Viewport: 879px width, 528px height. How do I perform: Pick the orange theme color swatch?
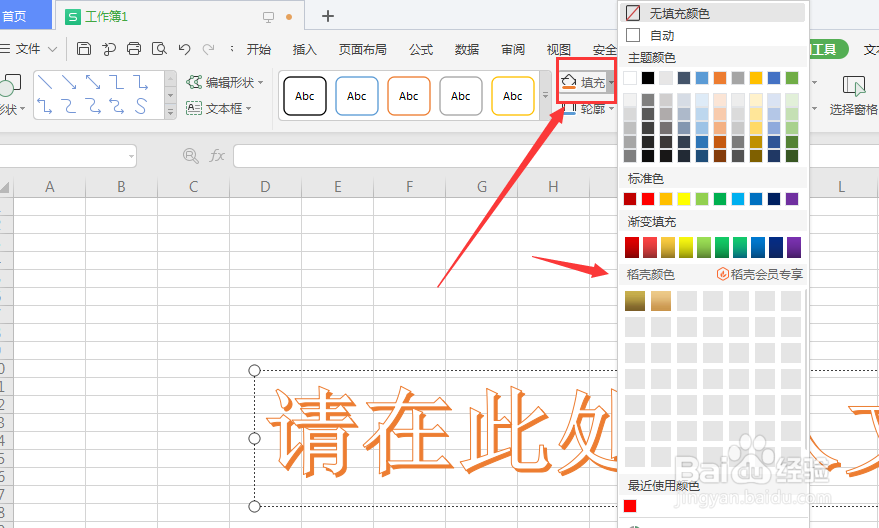720,78
